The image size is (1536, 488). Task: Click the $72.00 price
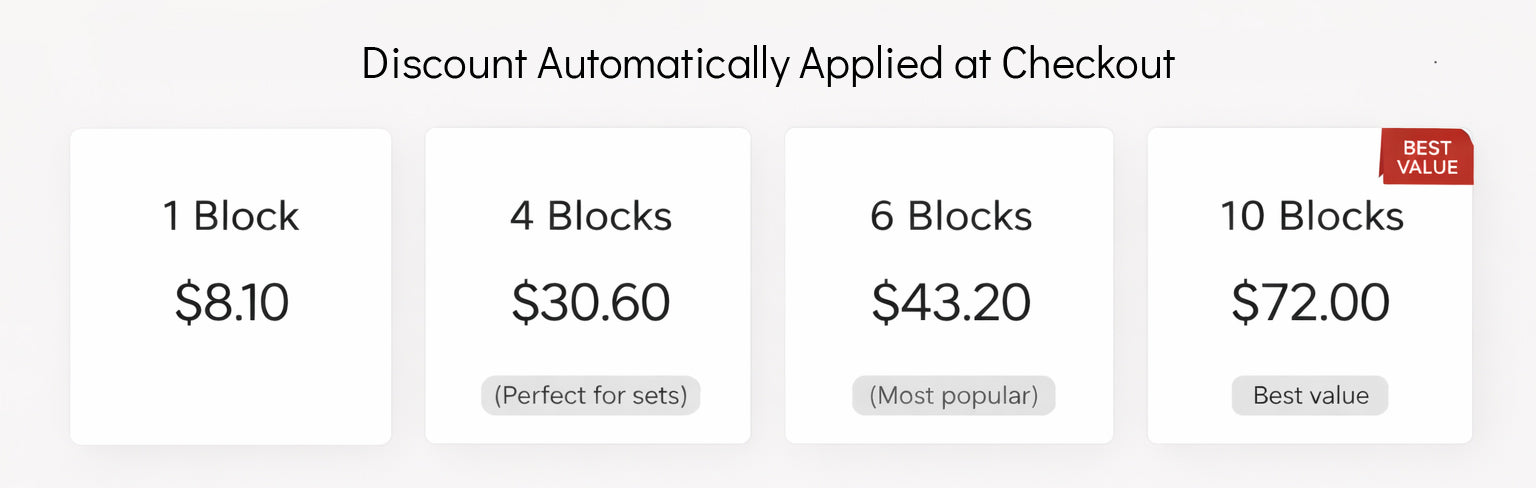click(x=1310, y=302)
